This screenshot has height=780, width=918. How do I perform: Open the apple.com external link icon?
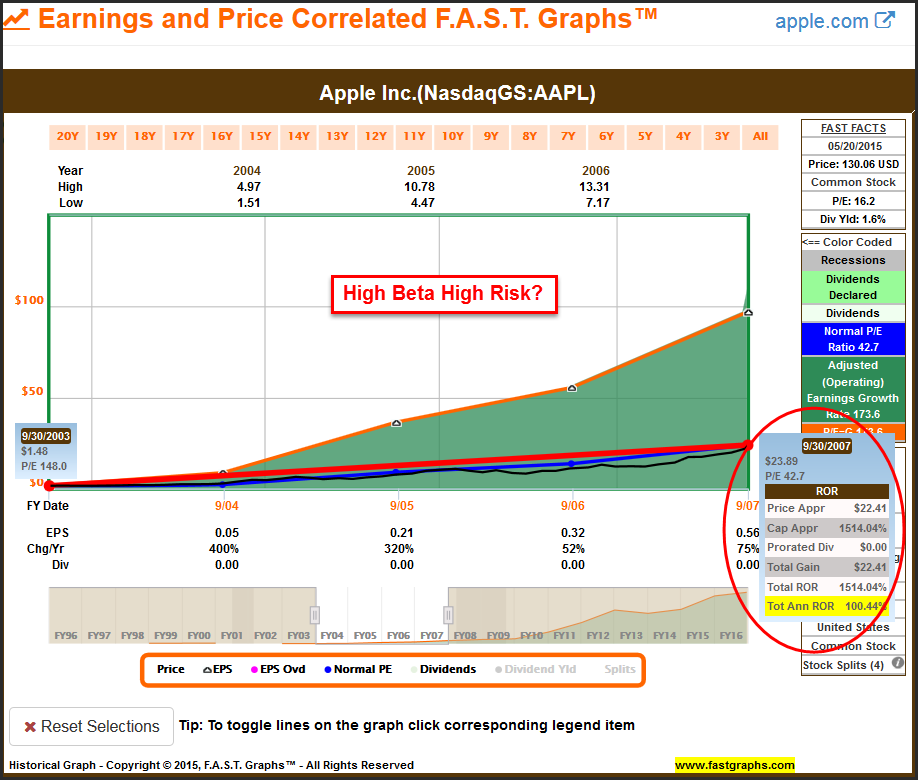pyautogui.click(x=884, y=20)
